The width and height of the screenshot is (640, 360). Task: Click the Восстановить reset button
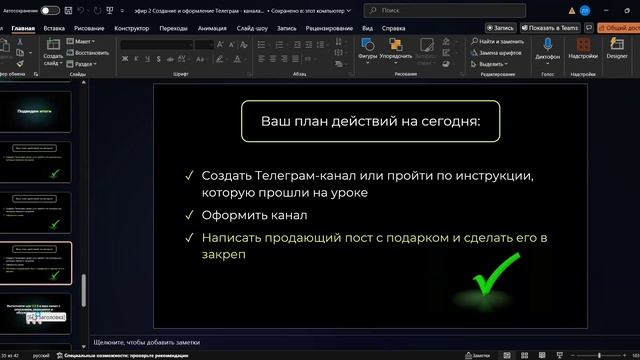[88, 53]
